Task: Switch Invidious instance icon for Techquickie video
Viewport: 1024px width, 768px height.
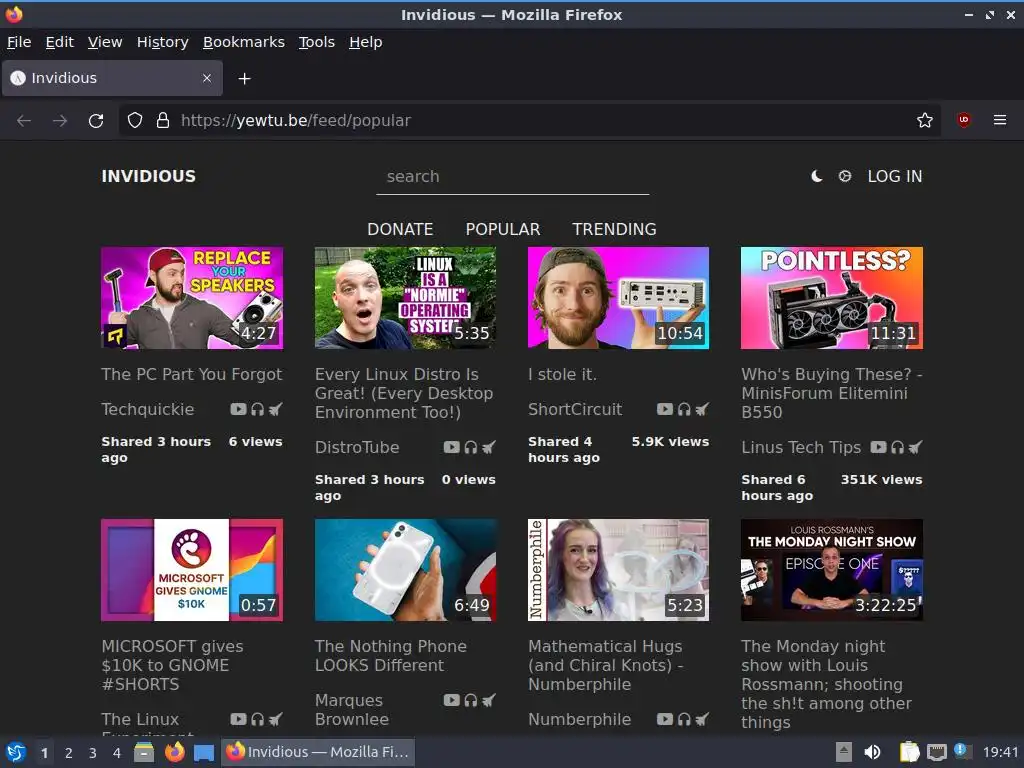Action: click(x=276, y=409)
